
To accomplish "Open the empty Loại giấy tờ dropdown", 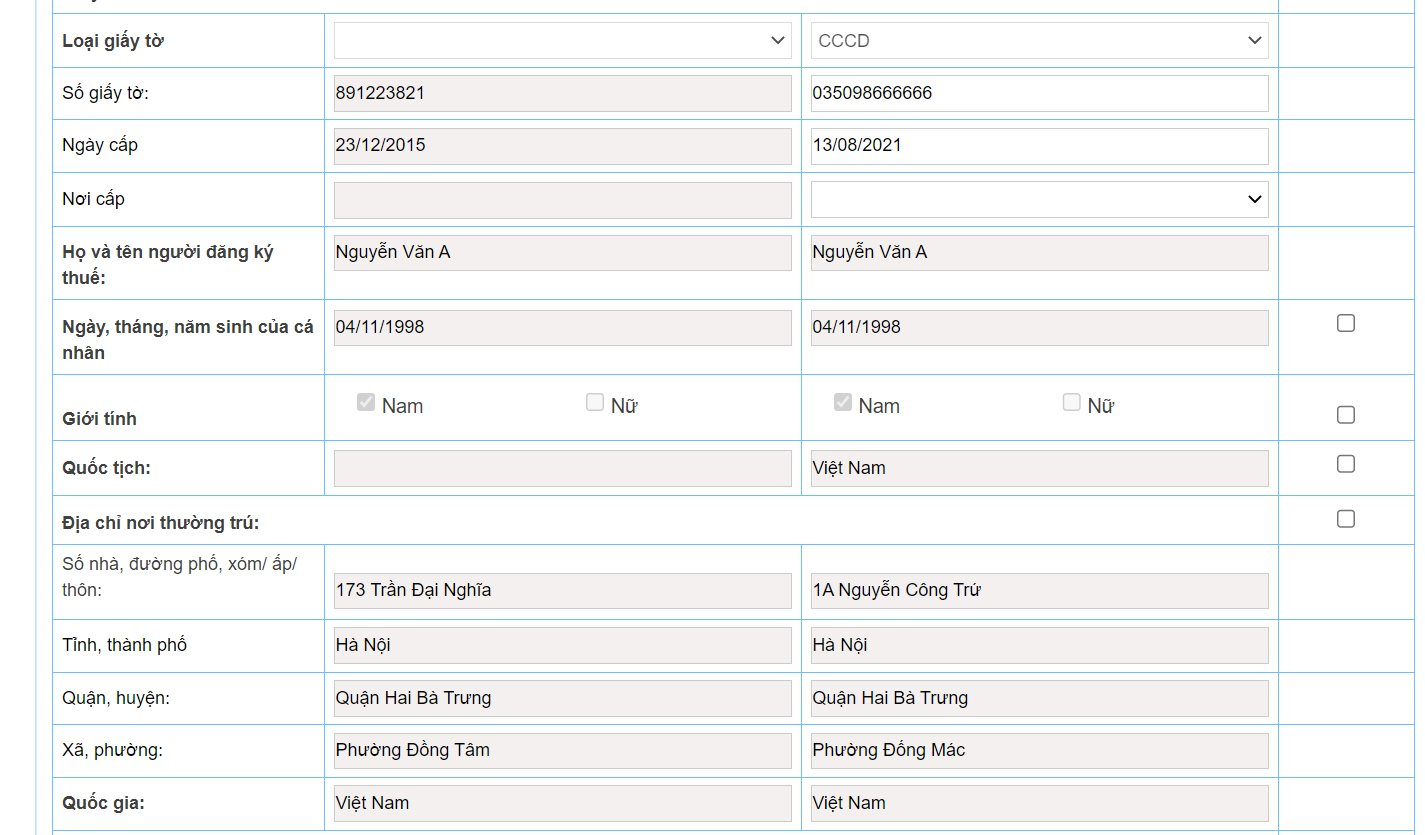I will (562, 41).
